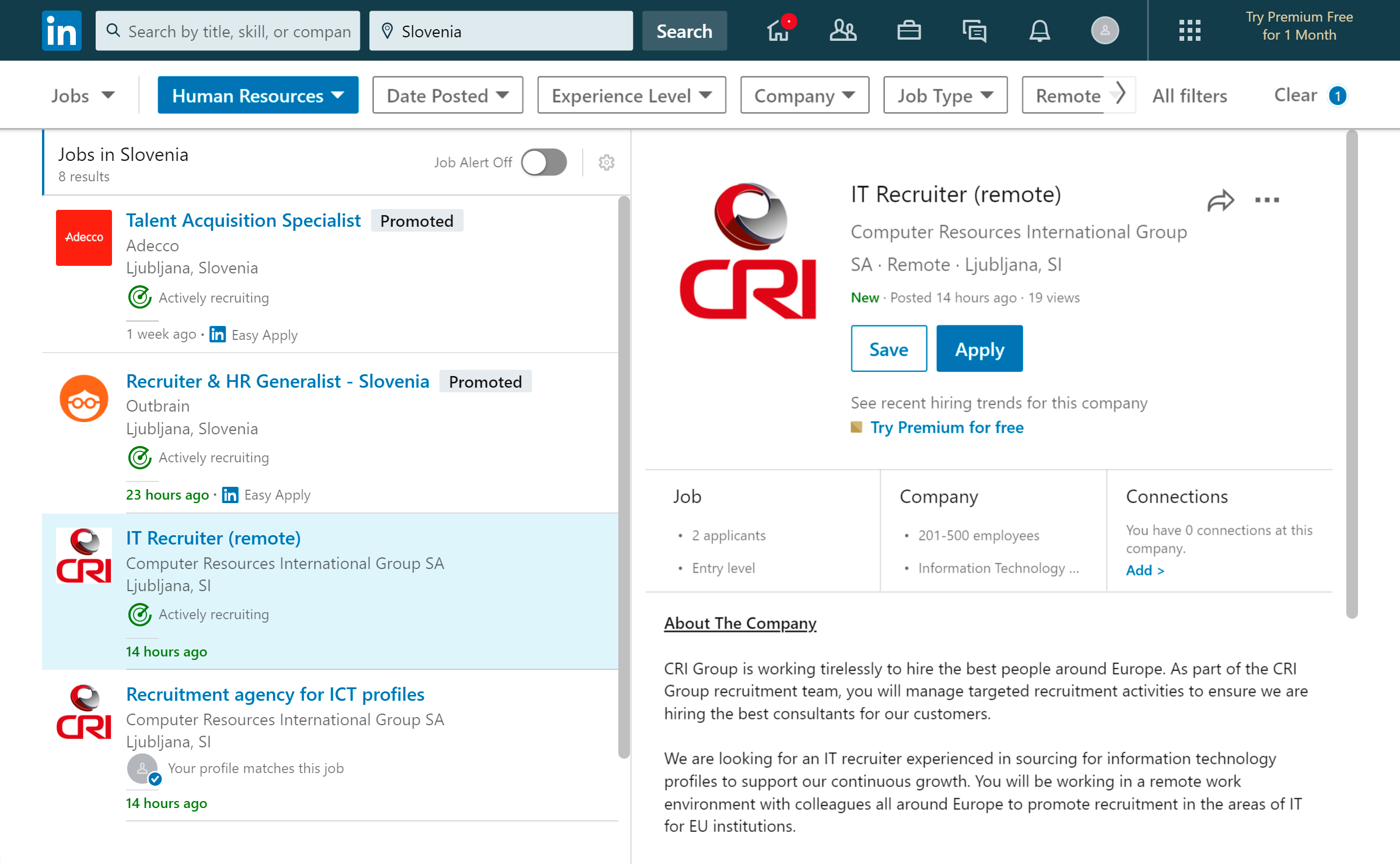
Task: Open the Remote filter dropdown
Action: [x=1069, y=95]
